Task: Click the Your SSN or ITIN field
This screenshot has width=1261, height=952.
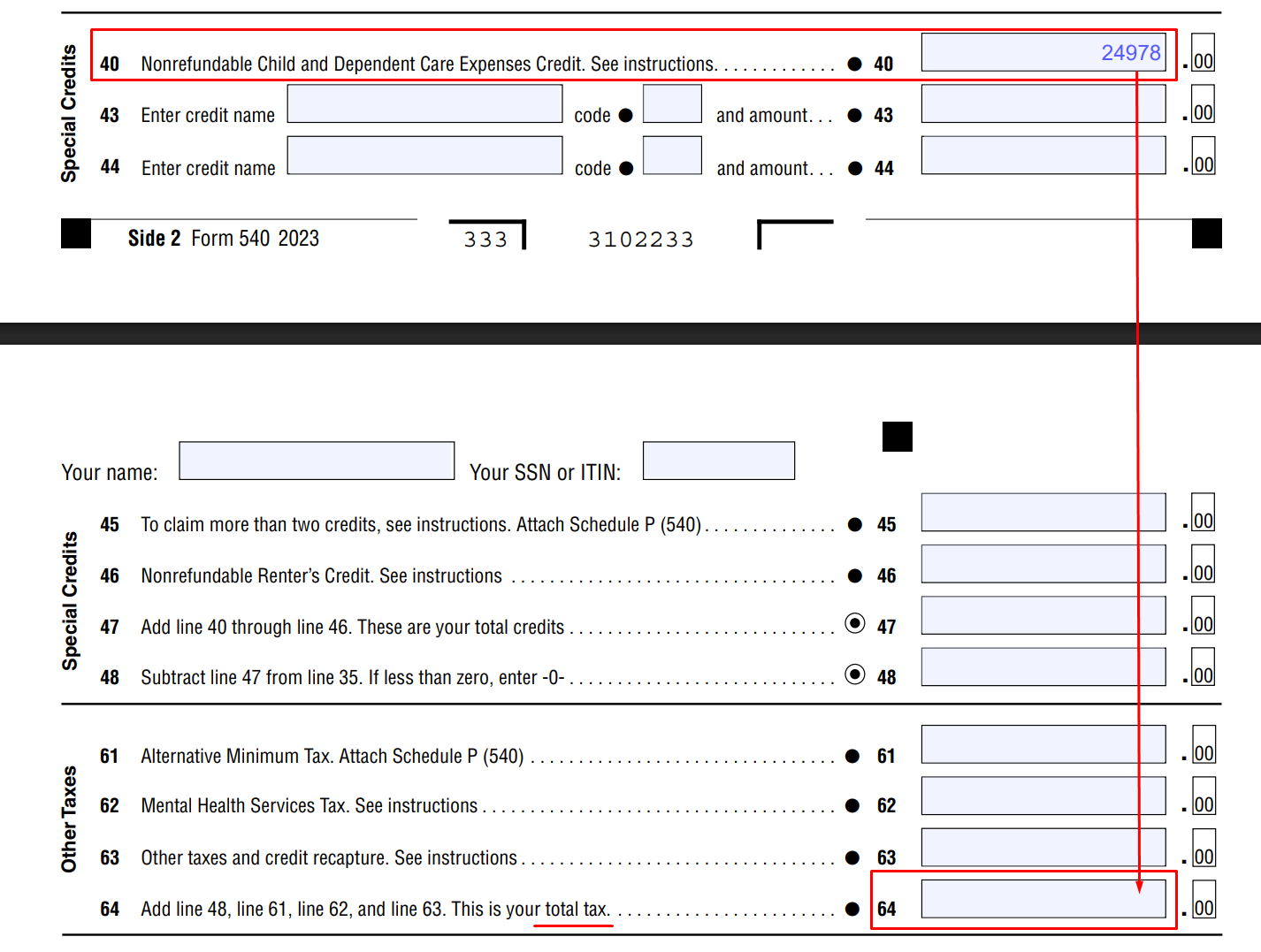Action: (719, 461)
